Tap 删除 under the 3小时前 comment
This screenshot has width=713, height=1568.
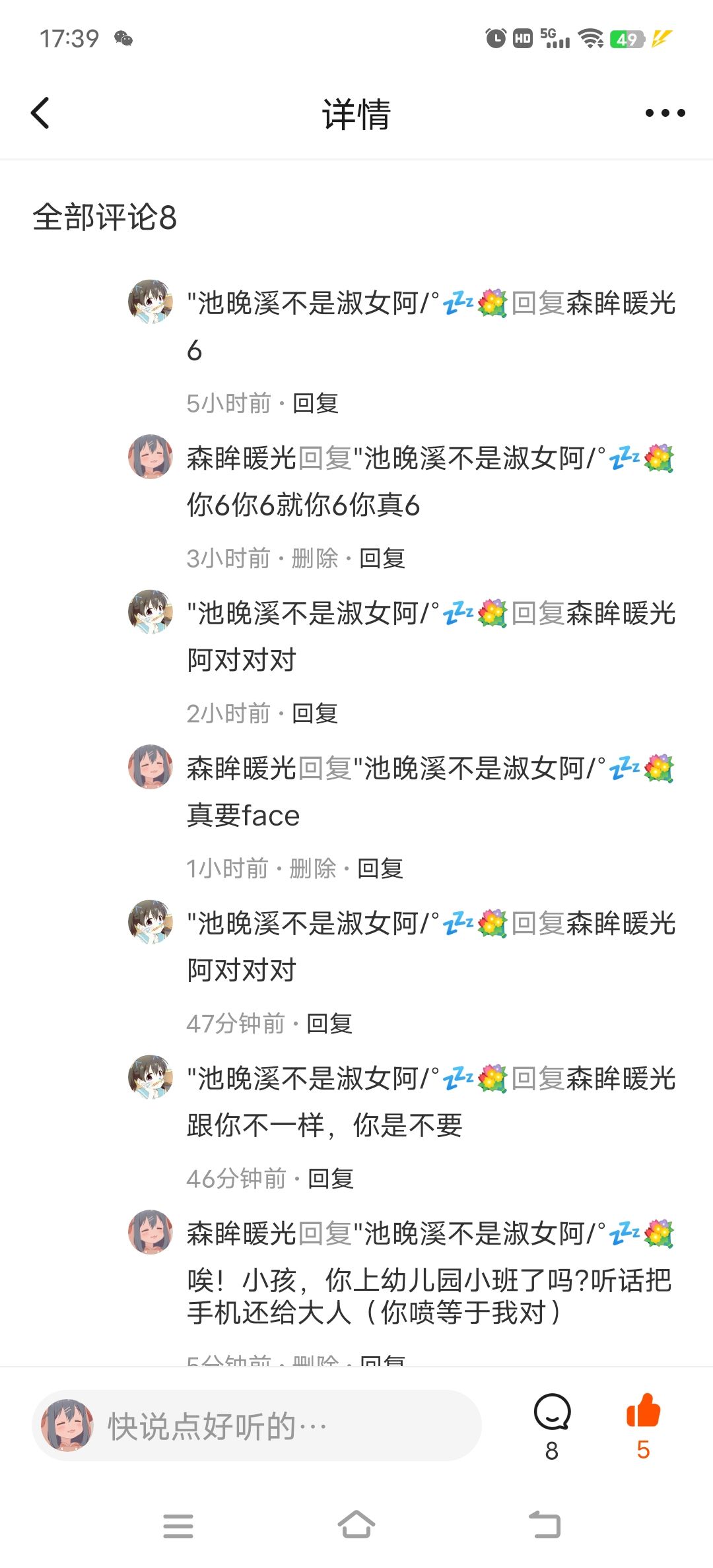pyautogui.click(x=315, y=558)
